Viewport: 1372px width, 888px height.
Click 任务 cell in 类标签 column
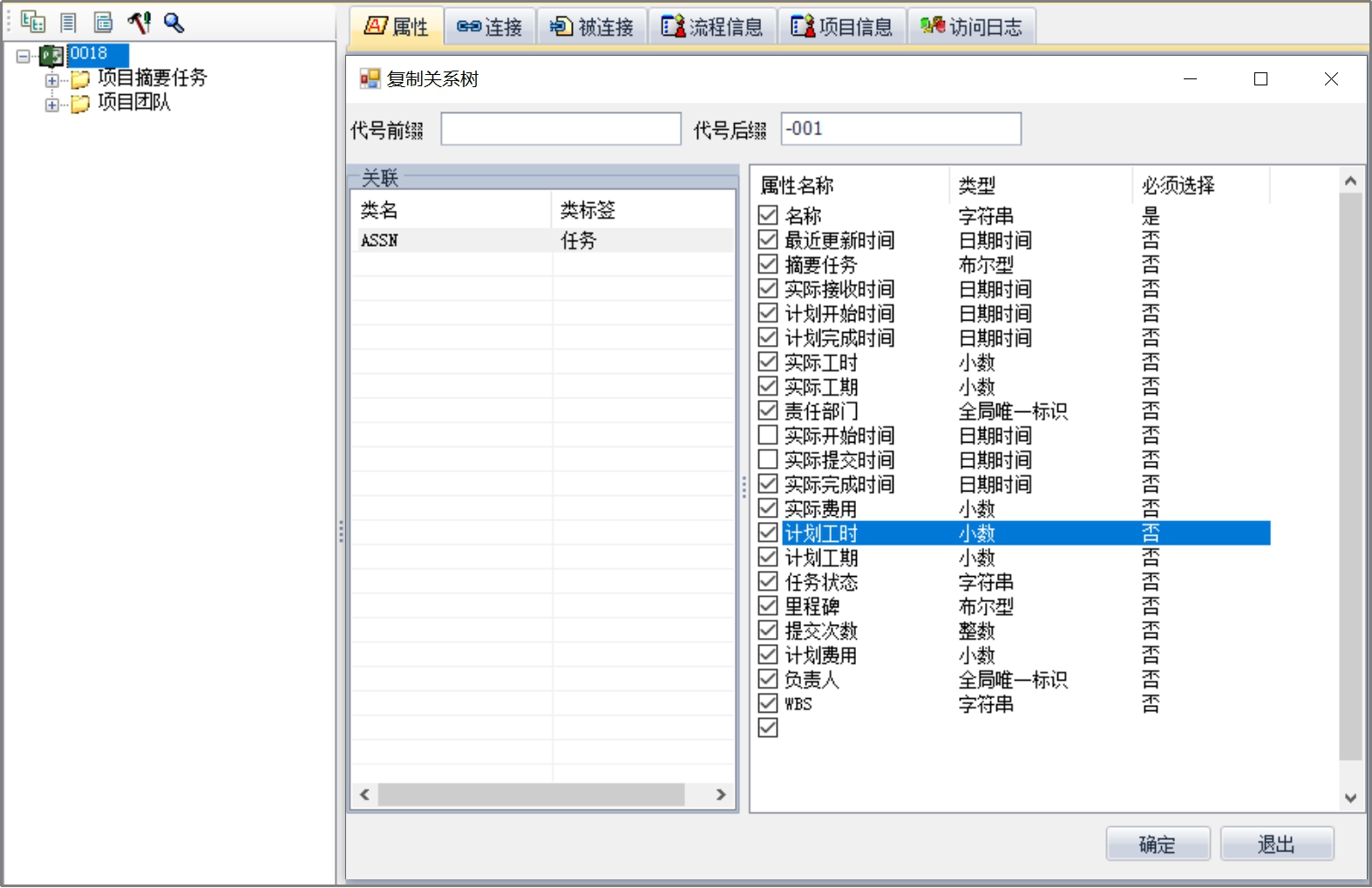pos(579,241)
